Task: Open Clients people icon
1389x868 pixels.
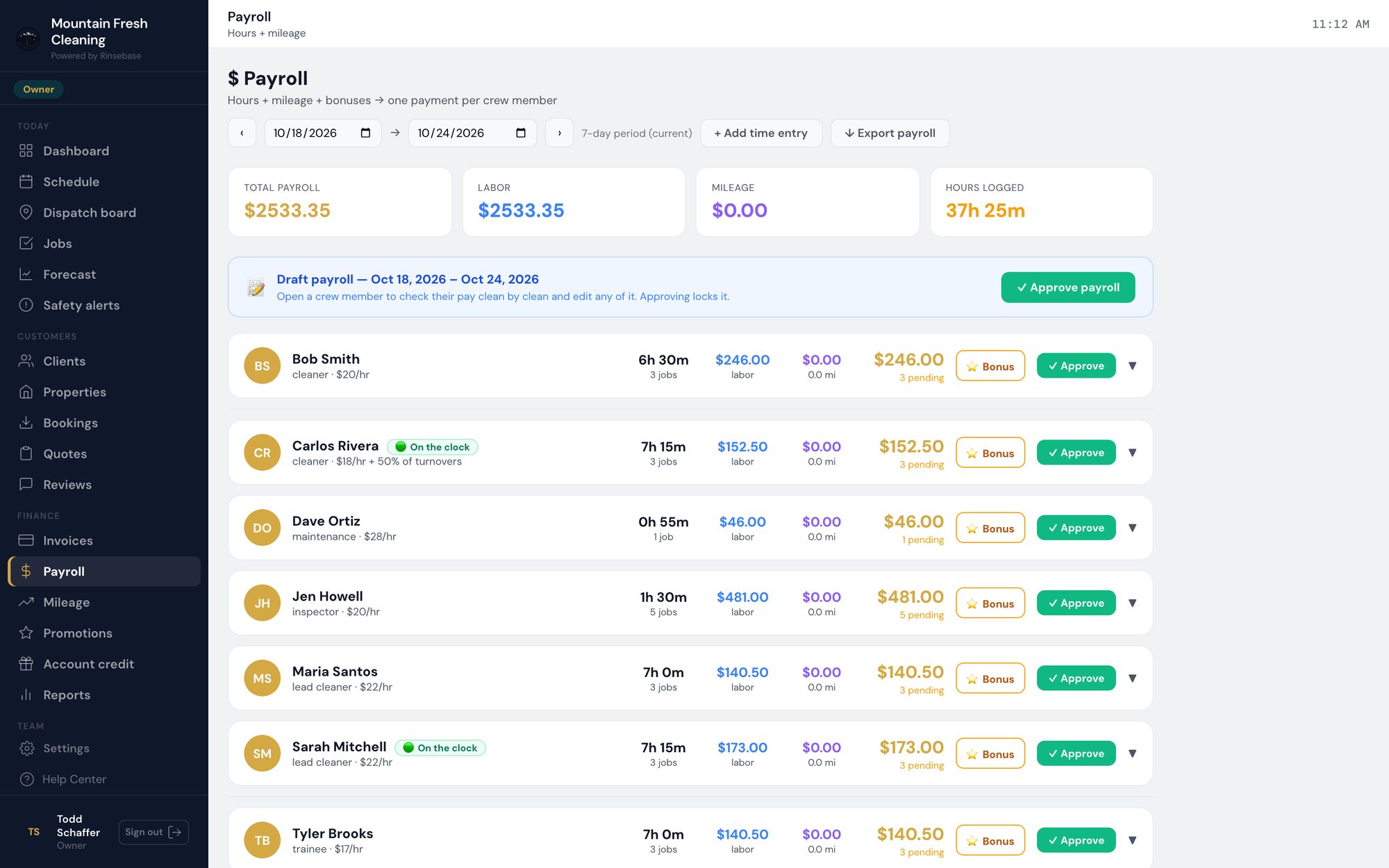Action: point(26,361)
